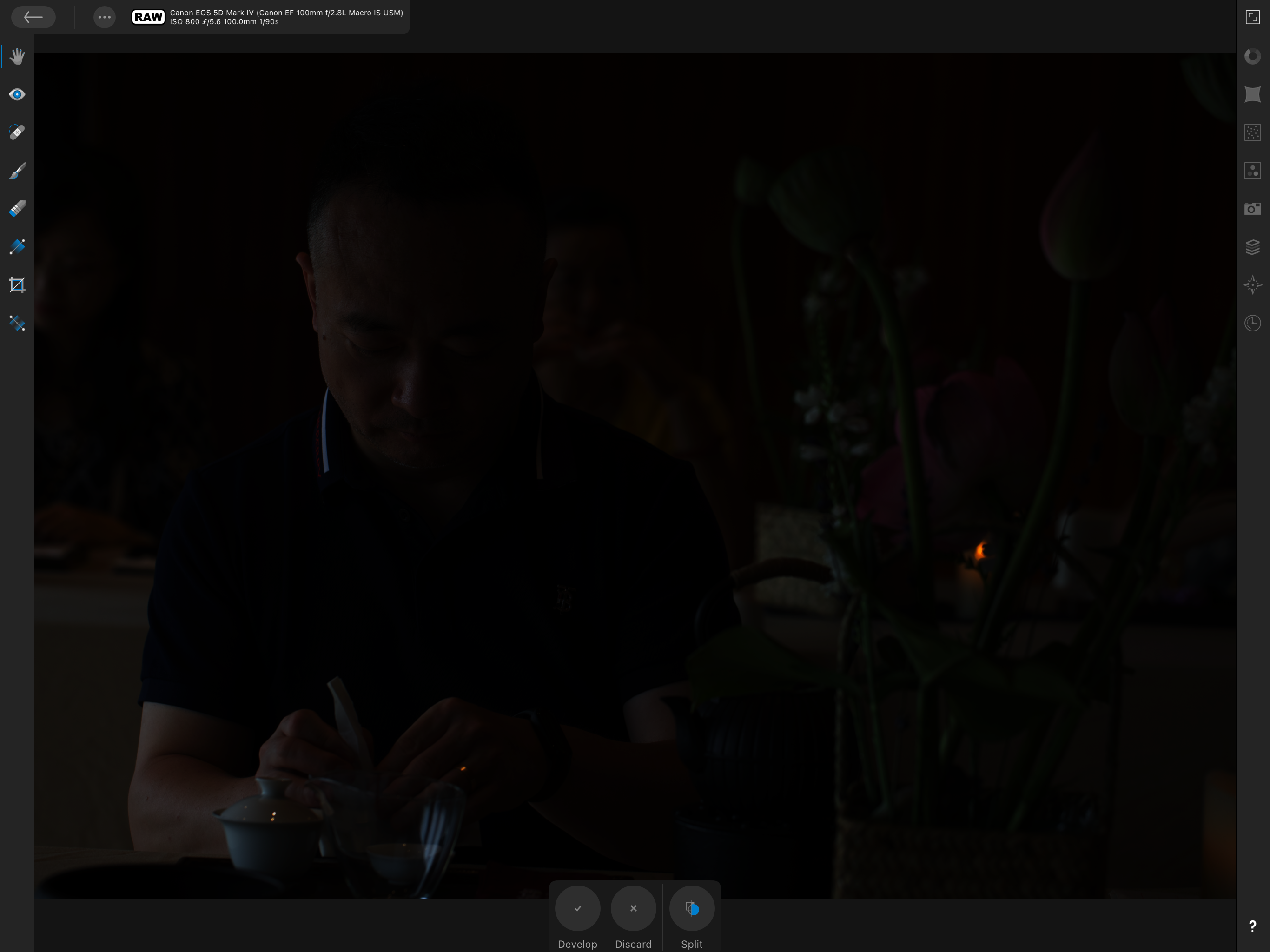Open the question mark help
This screenshot has width=1270, height=952.
[x=1253, y=926]
